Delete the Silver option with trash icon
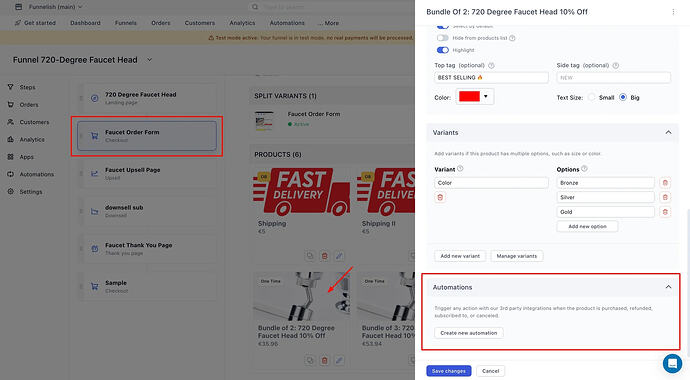Screen dimensions: 690x380 665,197
